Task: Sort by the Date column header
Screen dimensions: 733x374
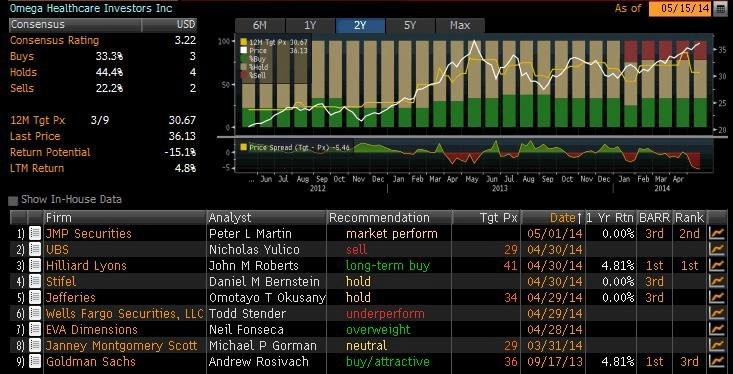Action: (553, 217)
